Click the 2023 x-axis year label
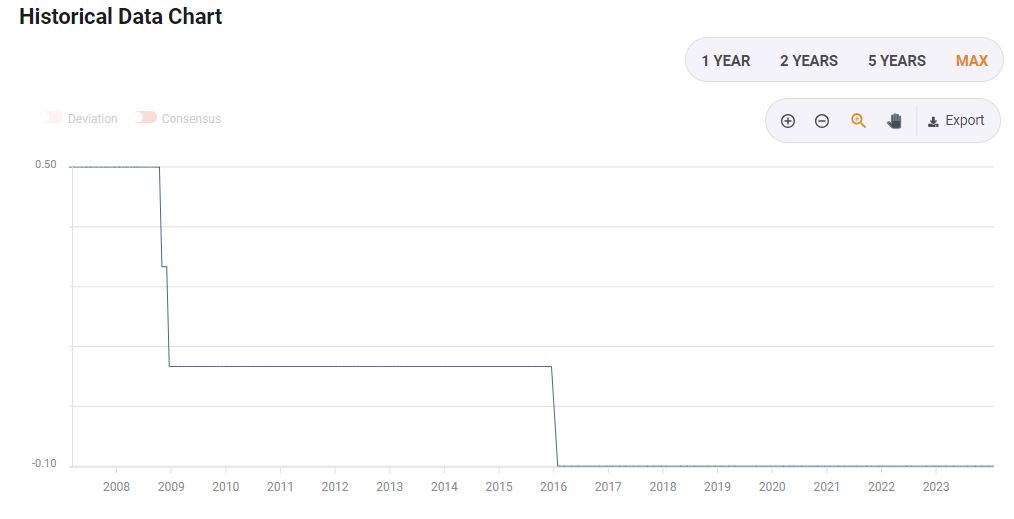 click(x=935, y=487)
